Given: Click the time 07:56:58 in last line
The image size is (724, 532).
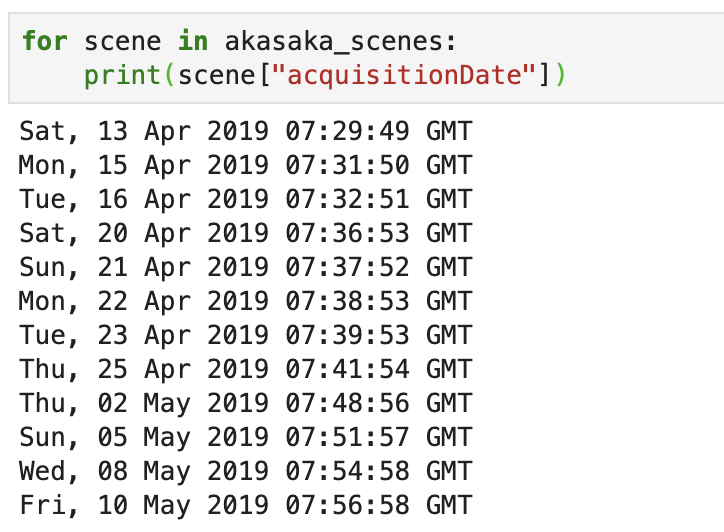Looking at the screenshot, I should 347,505.
